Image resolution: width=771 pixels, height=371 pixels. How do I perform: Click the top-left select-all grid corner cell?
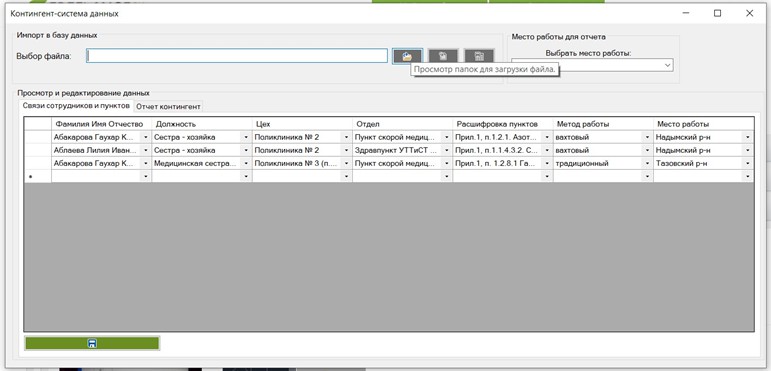coord(38,124)
